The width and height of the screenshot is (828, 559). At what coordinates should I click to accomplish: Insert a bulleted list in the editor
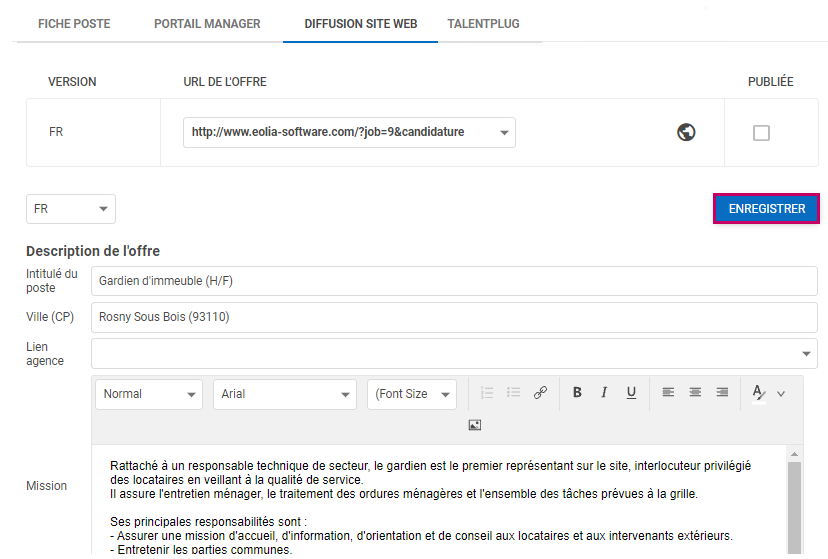pyautogui.click(x=513, y=393)
